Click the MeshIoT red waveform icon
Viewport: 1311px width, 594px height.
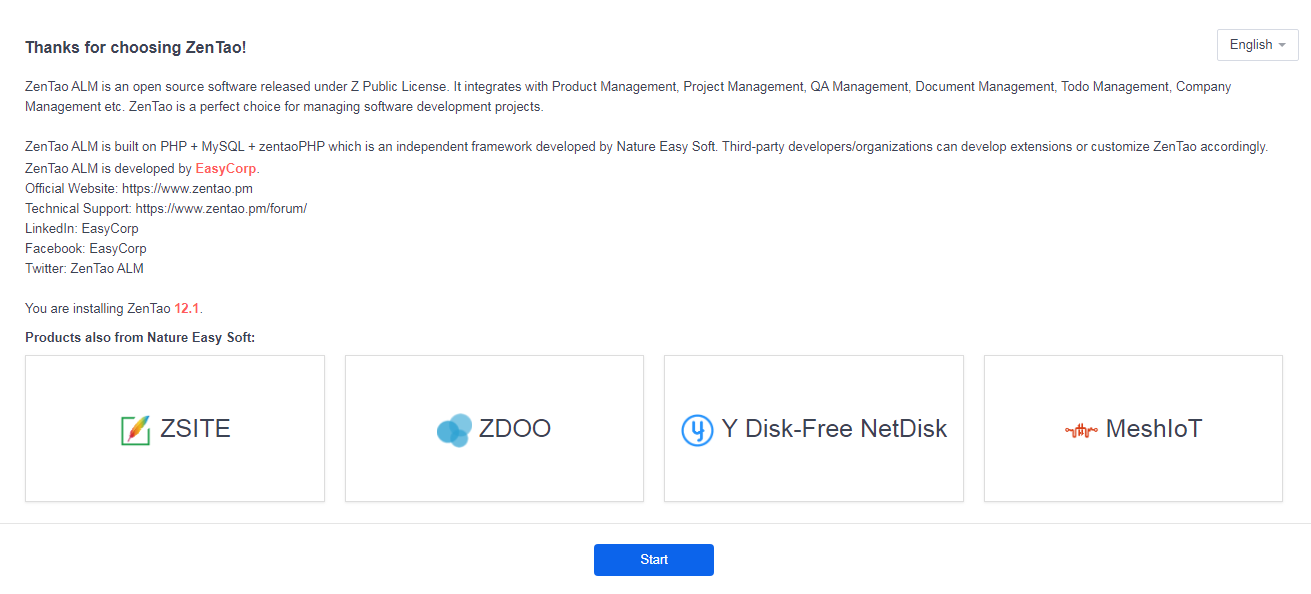1082,431
